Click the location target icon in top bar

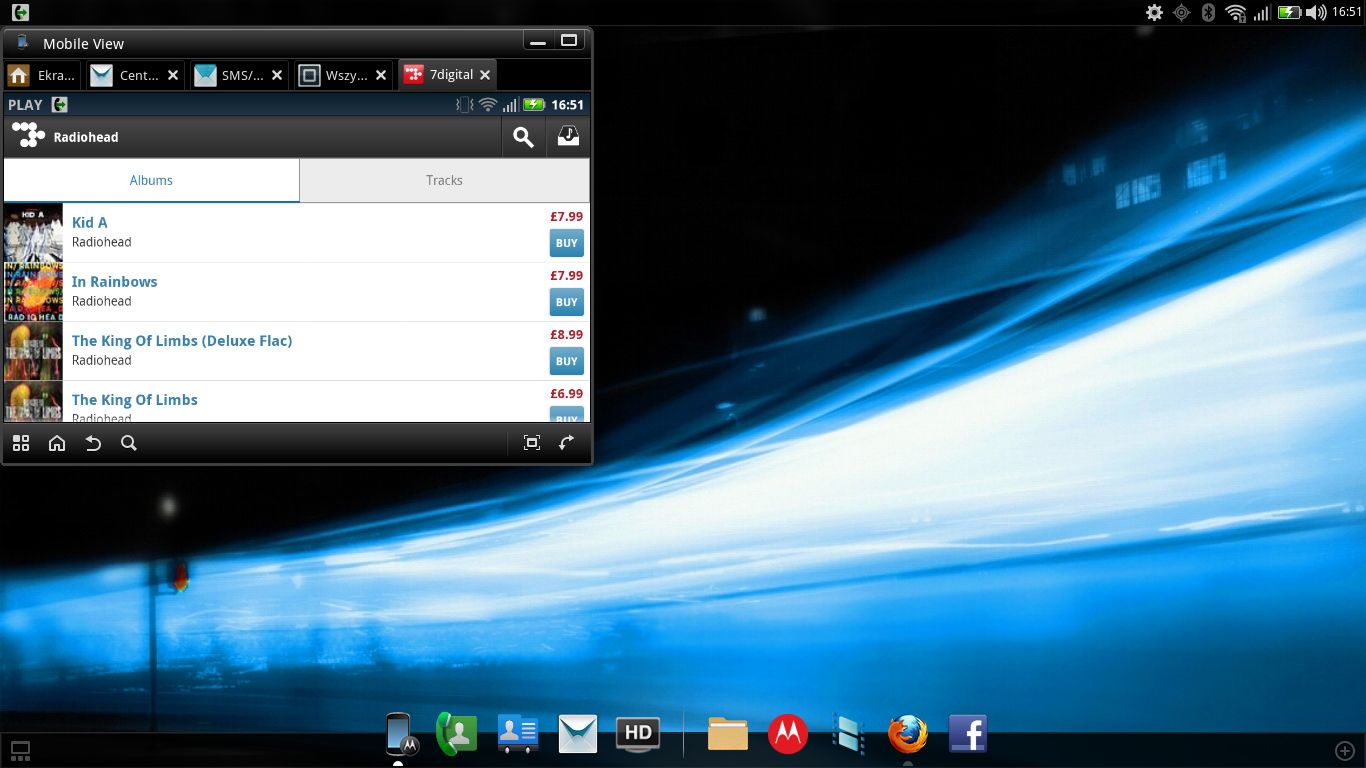point(1181,12)
